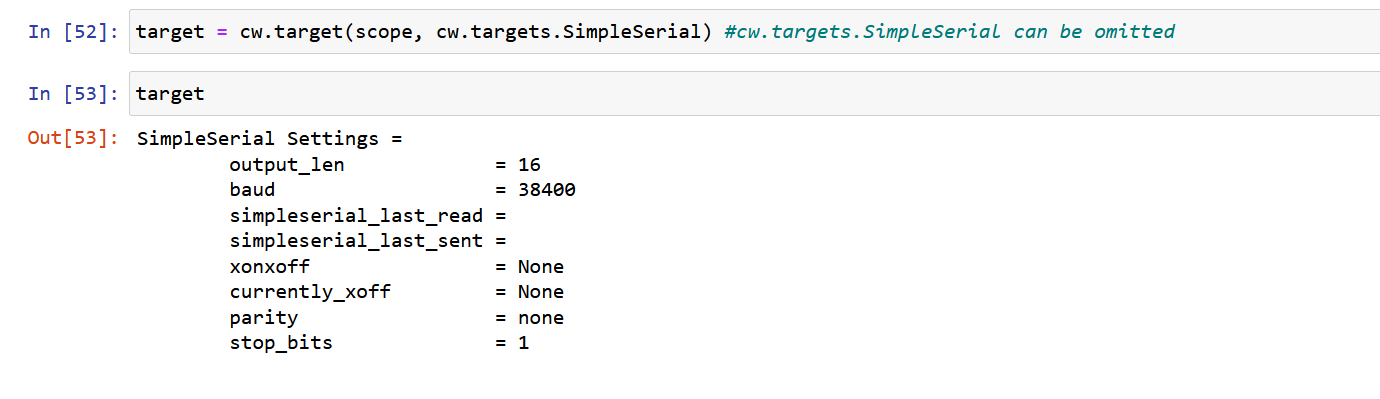Click the output_len value 16
This screenshot has width=1380, height=399.
(529, 165)
